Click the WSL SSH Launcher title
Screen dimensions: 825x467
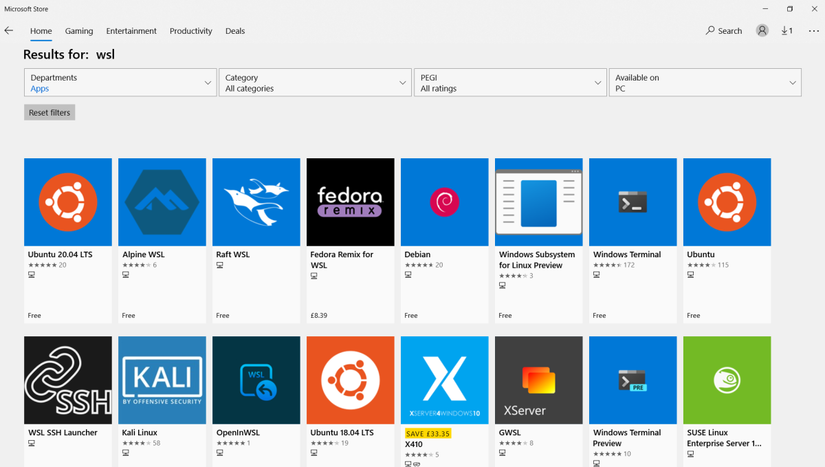point(63,433)
